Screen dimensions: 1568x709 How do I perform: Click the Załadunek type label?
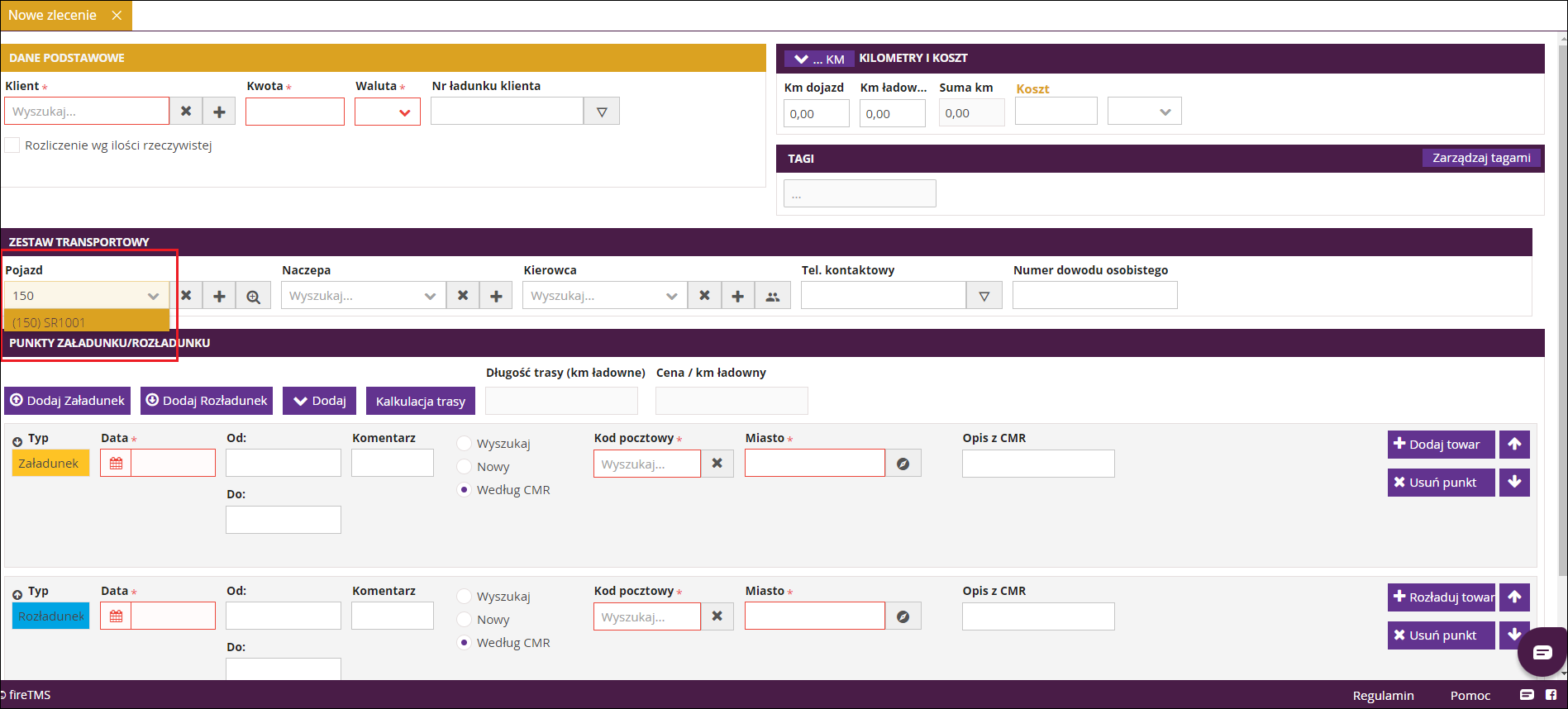click(50, 464)
